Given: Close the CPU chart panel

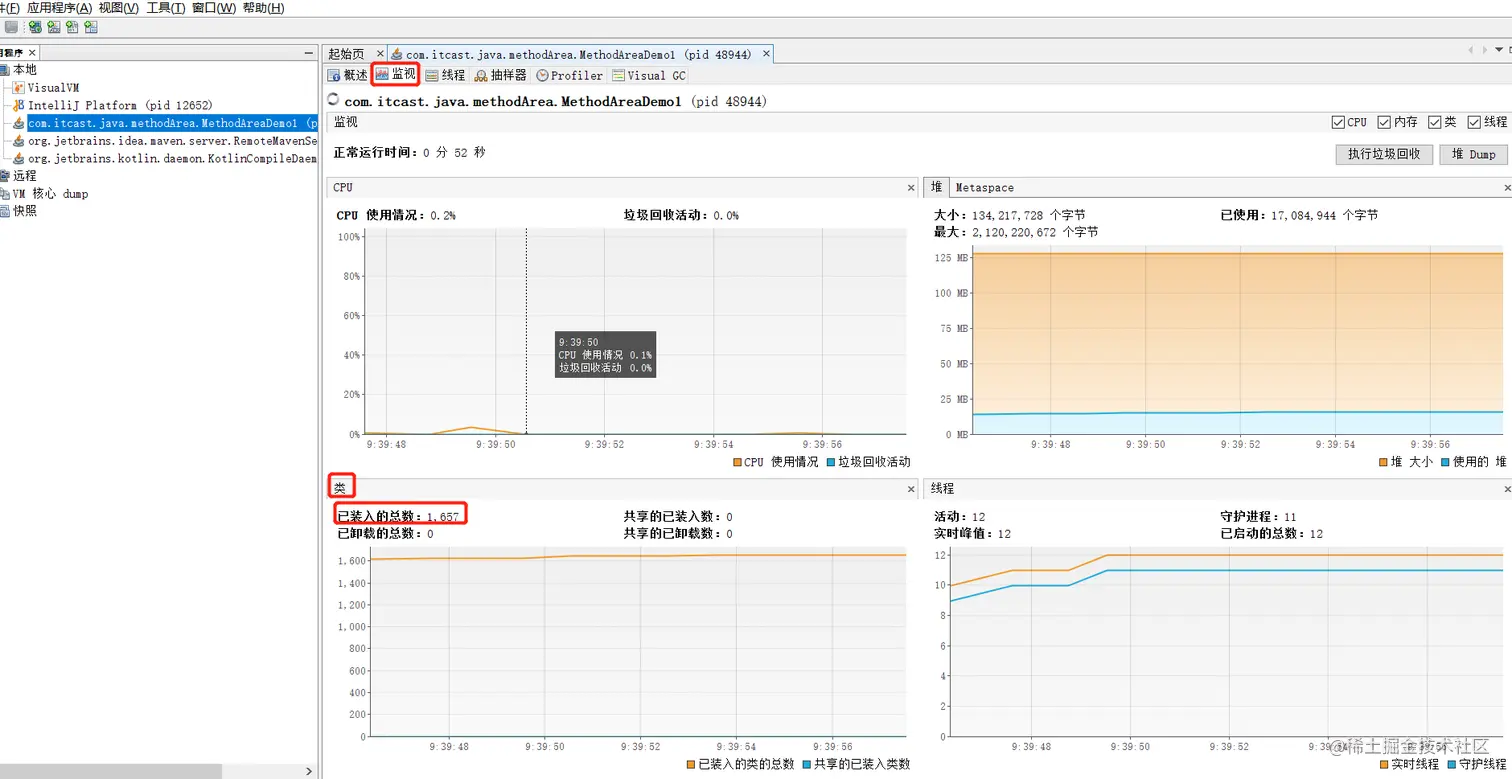Looking at the screenshot, I should pyautogui.click(x=910, y=187).
